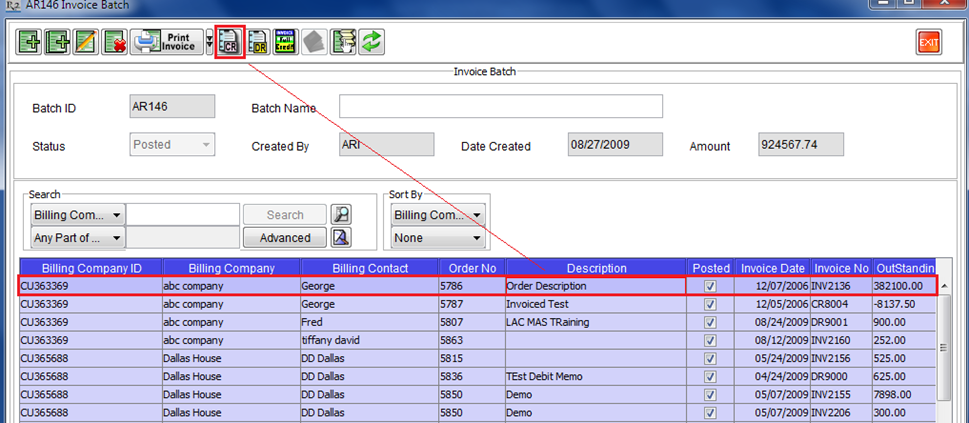
Task: Click the edit invoice pencil icon
Action: click(86, 42)
